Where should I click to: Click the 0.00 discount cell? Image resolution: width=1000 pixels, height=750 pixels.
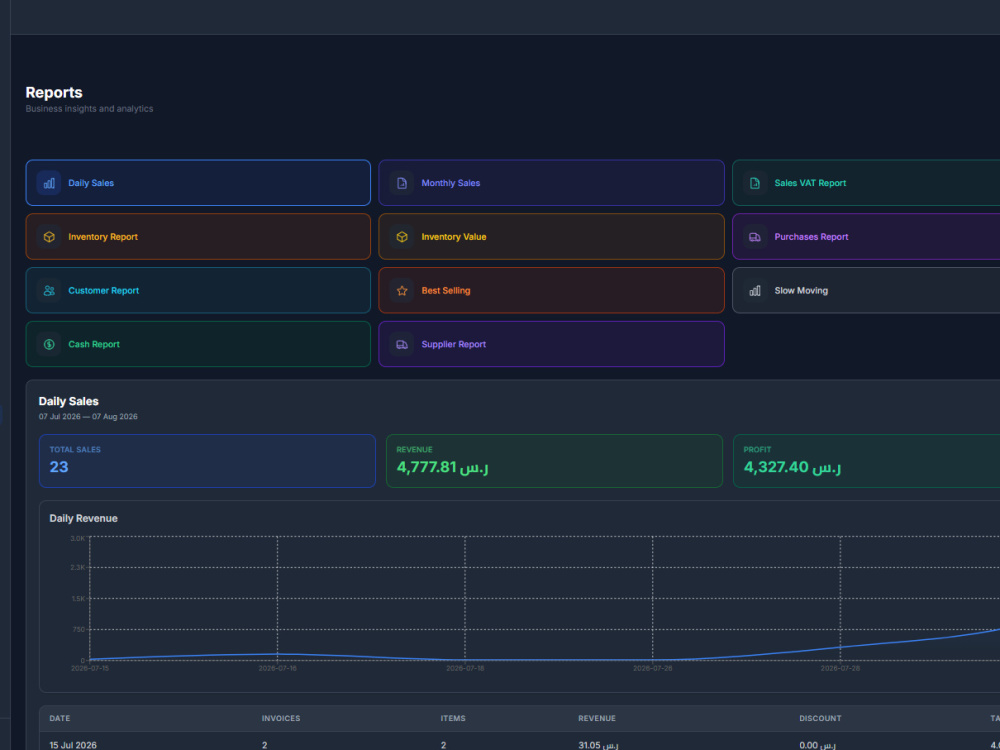[x=818, y=745]
